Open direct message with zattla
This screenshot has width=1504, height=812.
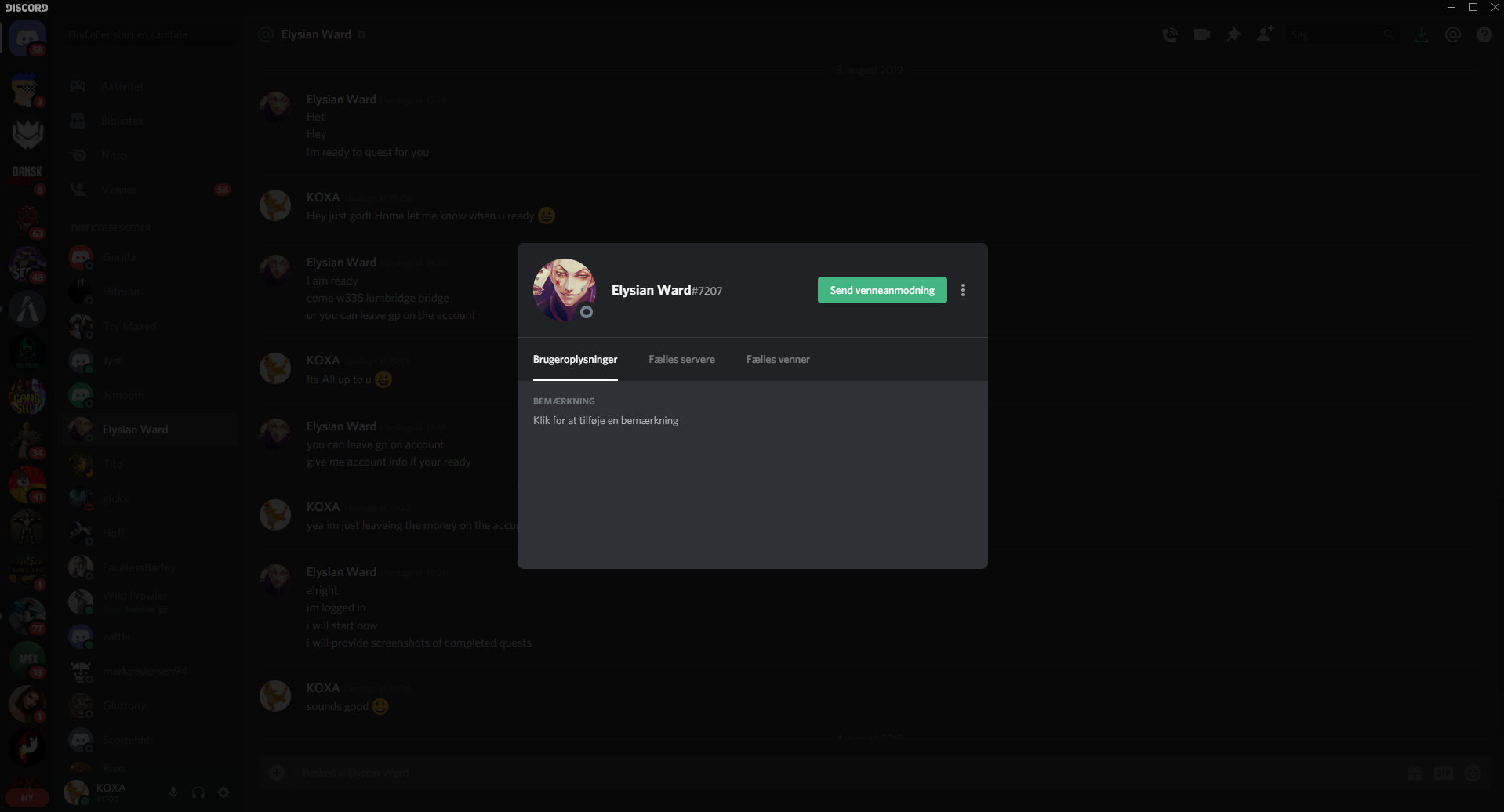coord(149,636)
